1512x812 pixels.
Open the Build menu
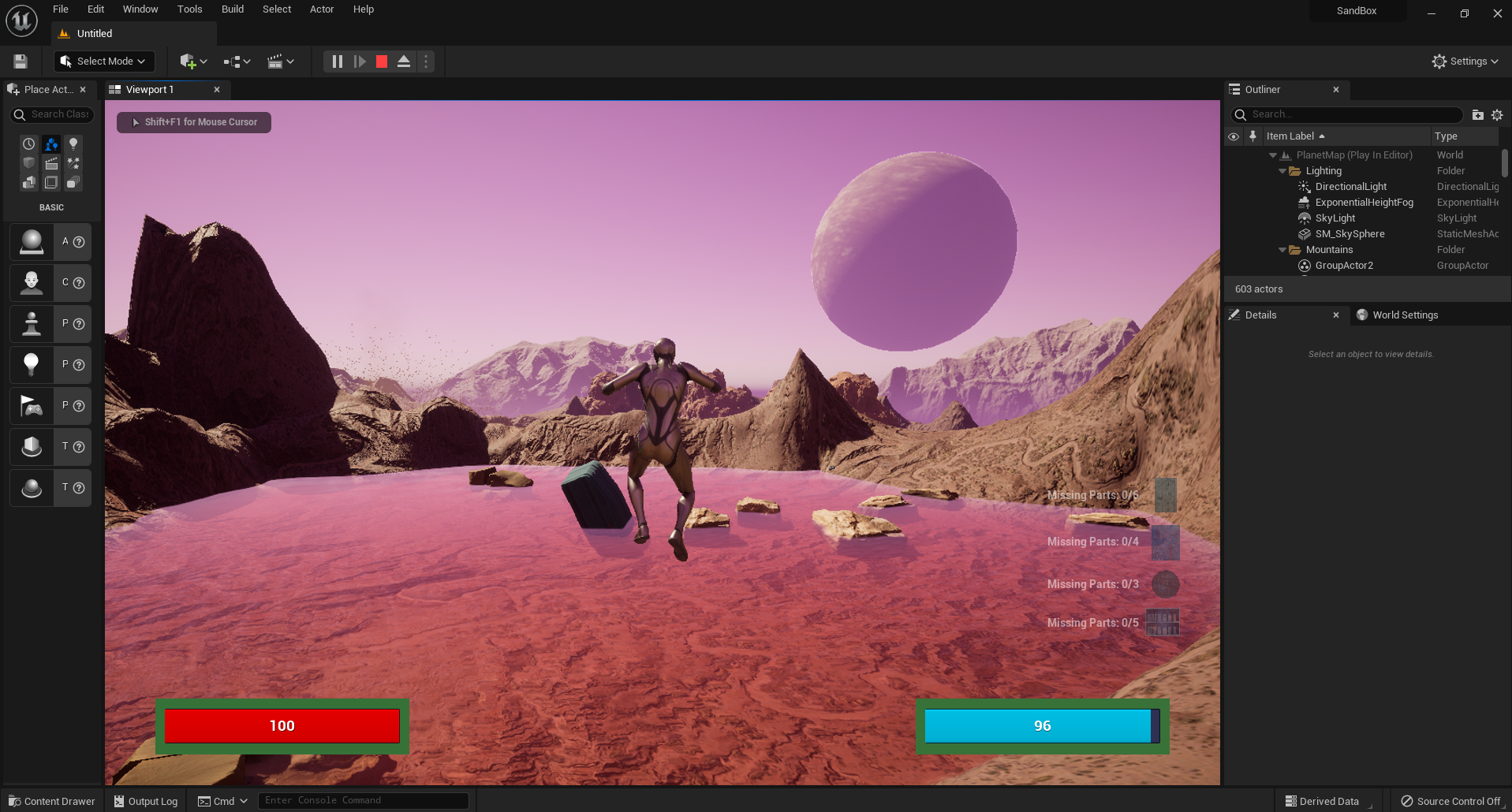[x=233, y=9]
